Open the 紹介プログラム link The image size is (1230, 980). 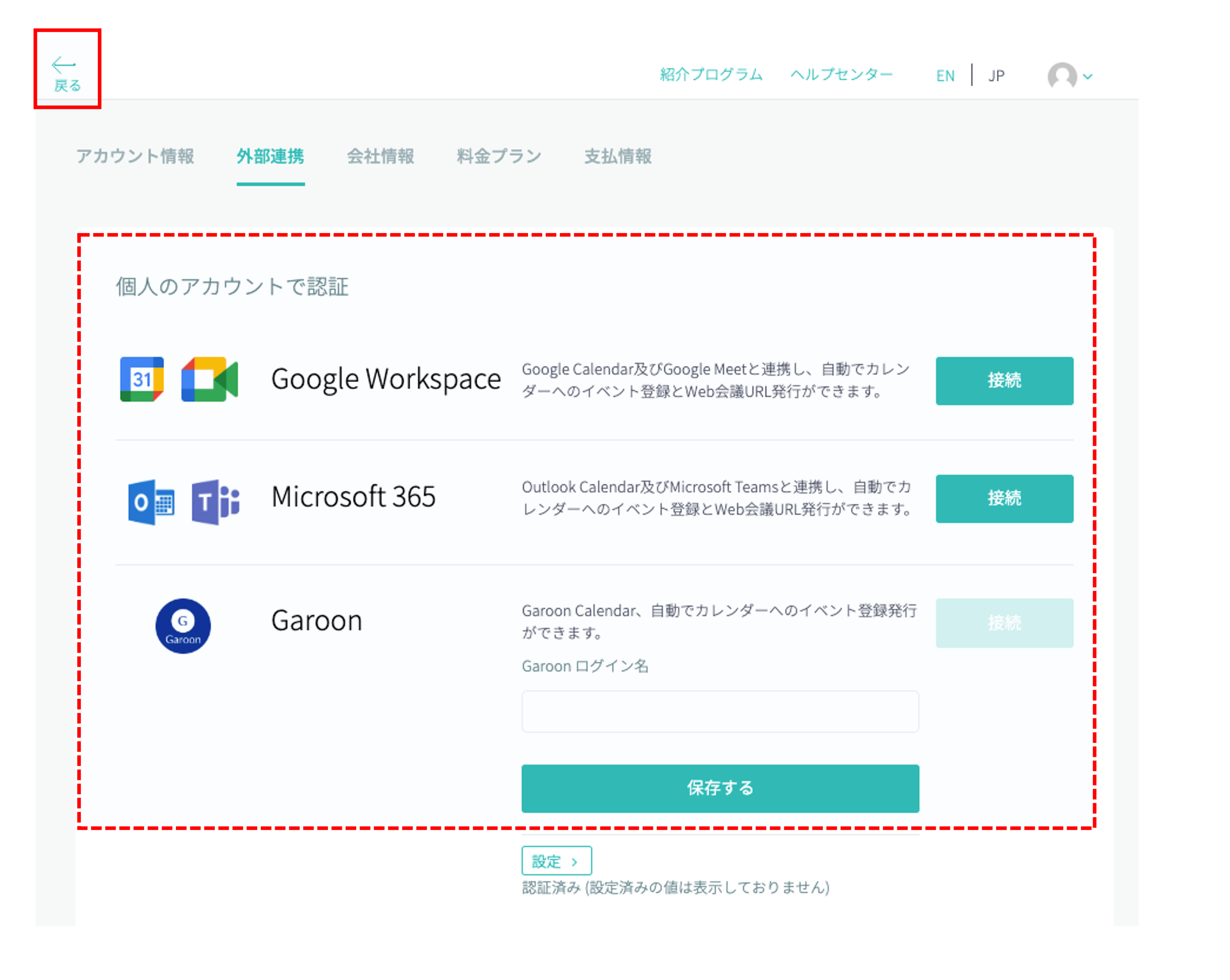(711, 75)
